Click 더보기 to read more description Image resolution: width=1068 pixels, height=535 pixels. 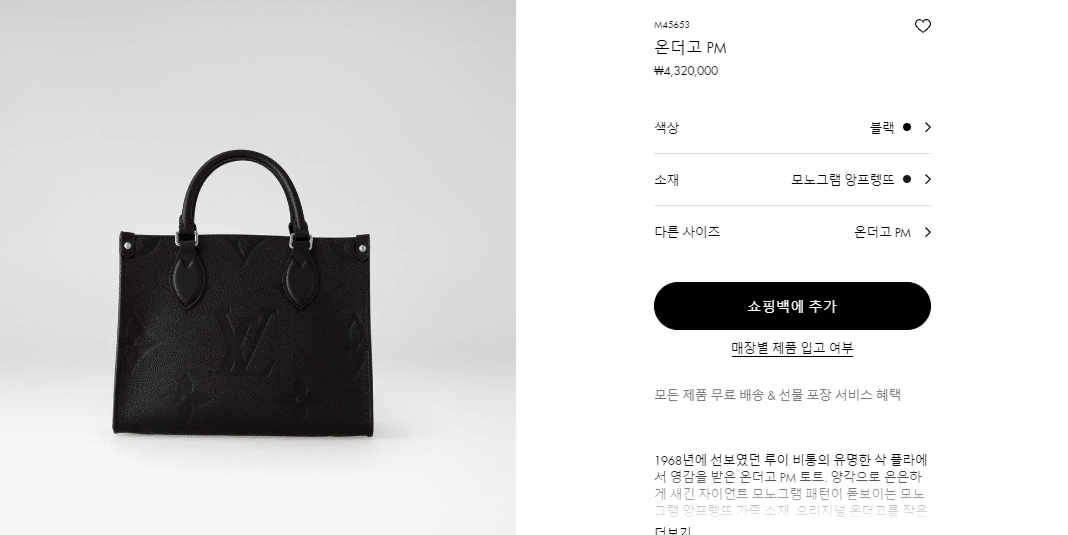(674, 531)
